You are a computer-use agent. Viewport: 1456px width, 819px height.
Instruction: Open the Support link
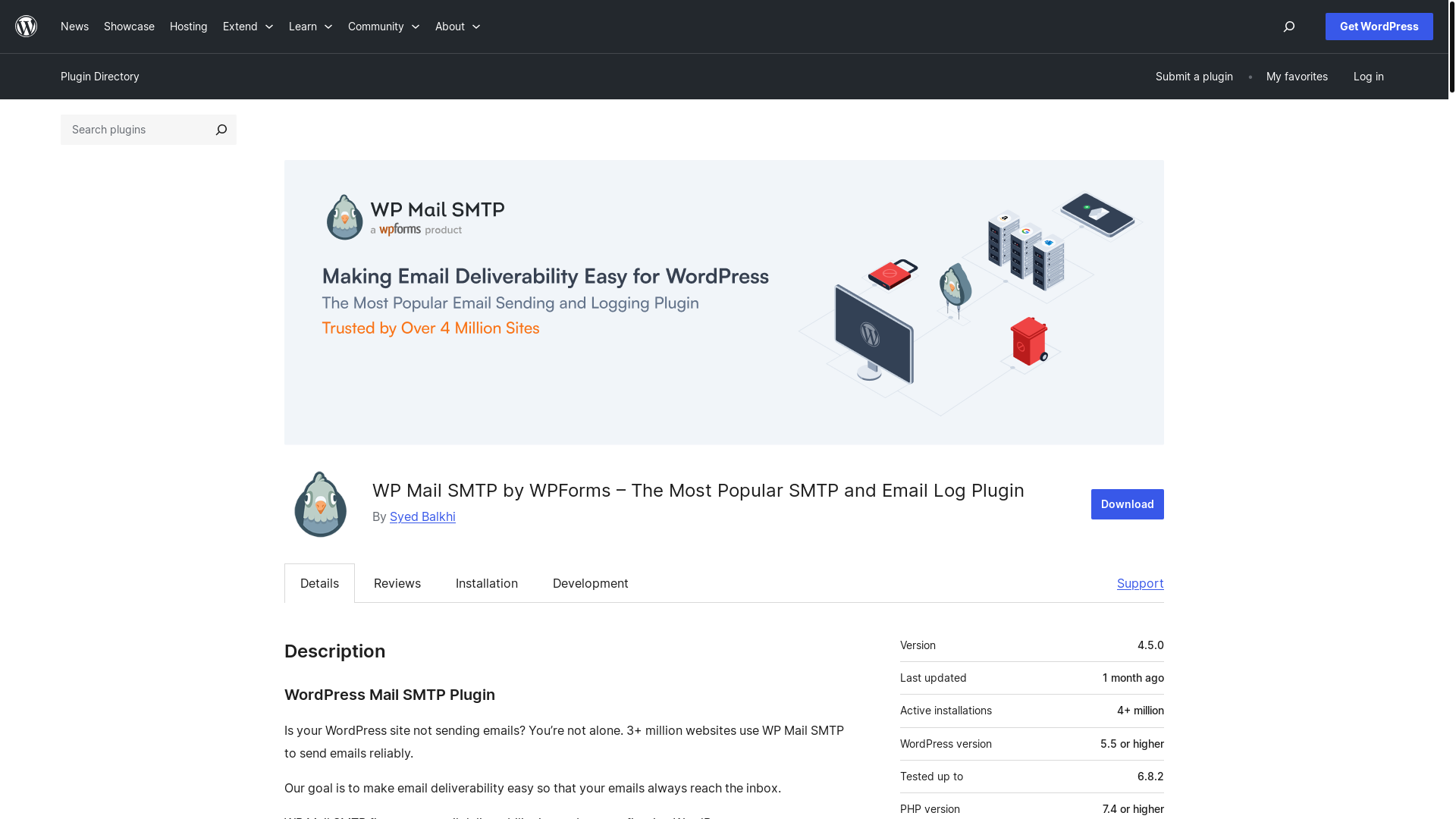[1140, 583]
